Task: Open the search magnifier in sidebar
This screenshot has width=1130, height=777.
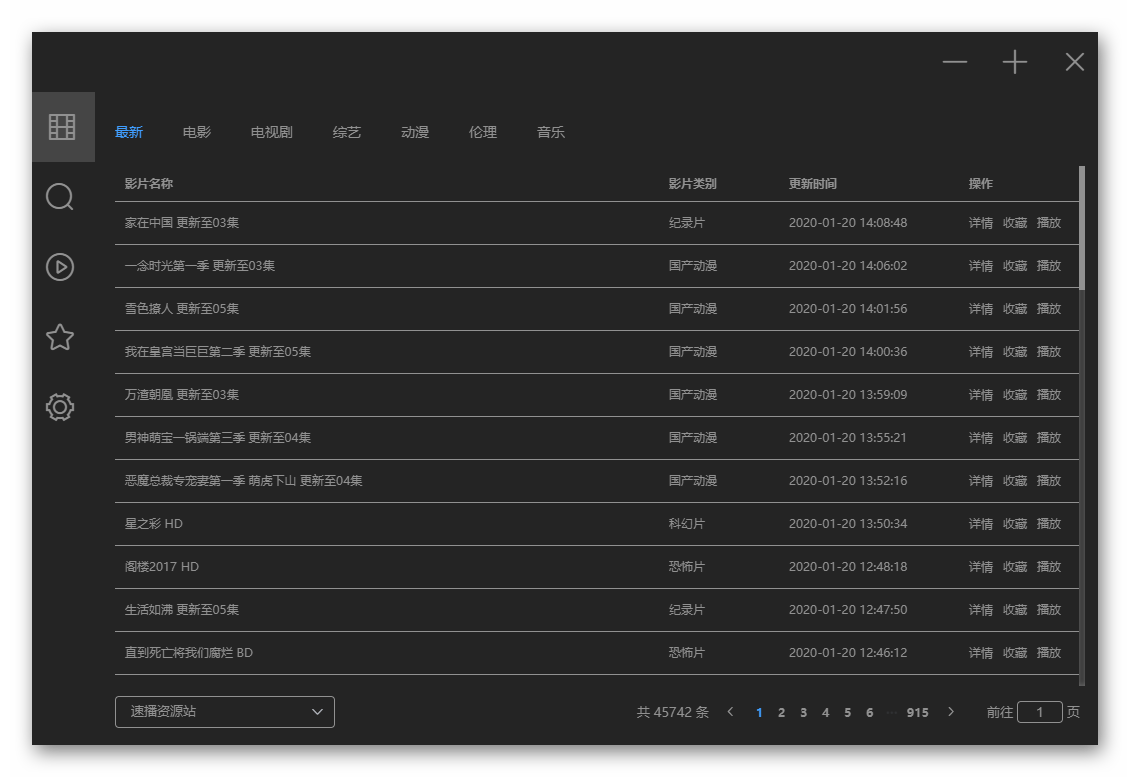Action: click(x=60, y=197)
